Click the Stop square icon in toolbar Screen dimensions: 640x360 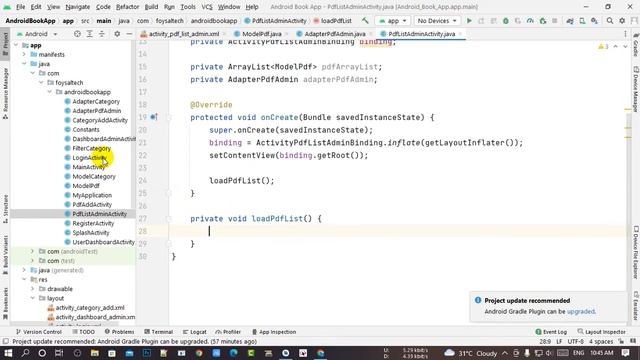click(555, 20)
